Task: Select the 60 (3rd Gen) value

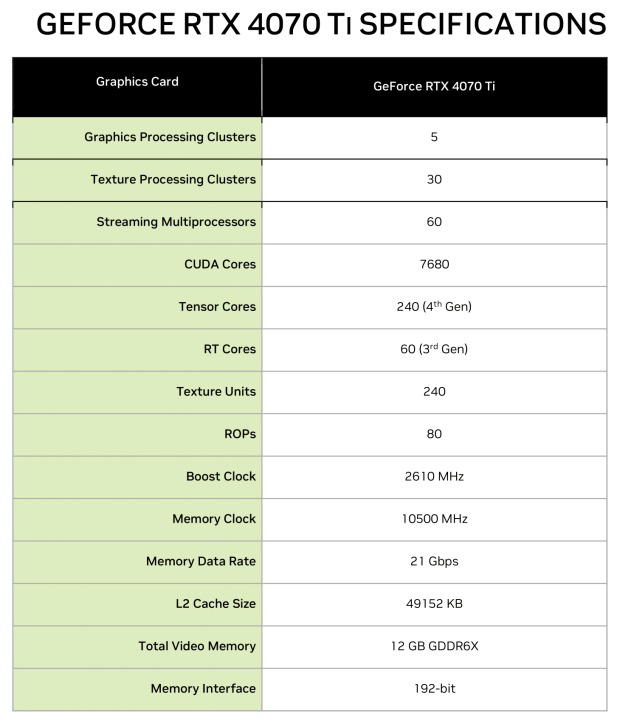Action: [434, 349]
